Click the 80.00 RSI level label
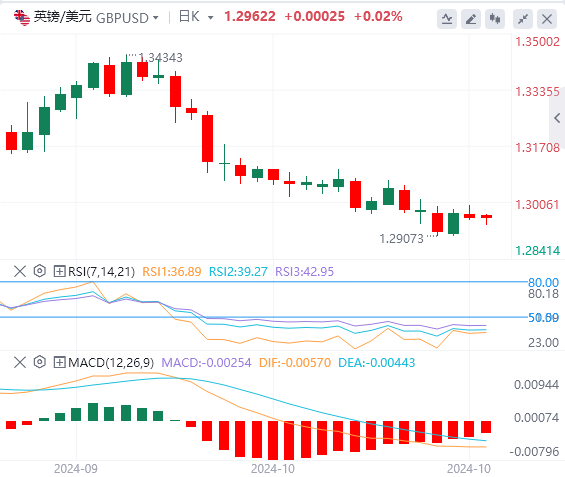 click(x=543, y=282)
